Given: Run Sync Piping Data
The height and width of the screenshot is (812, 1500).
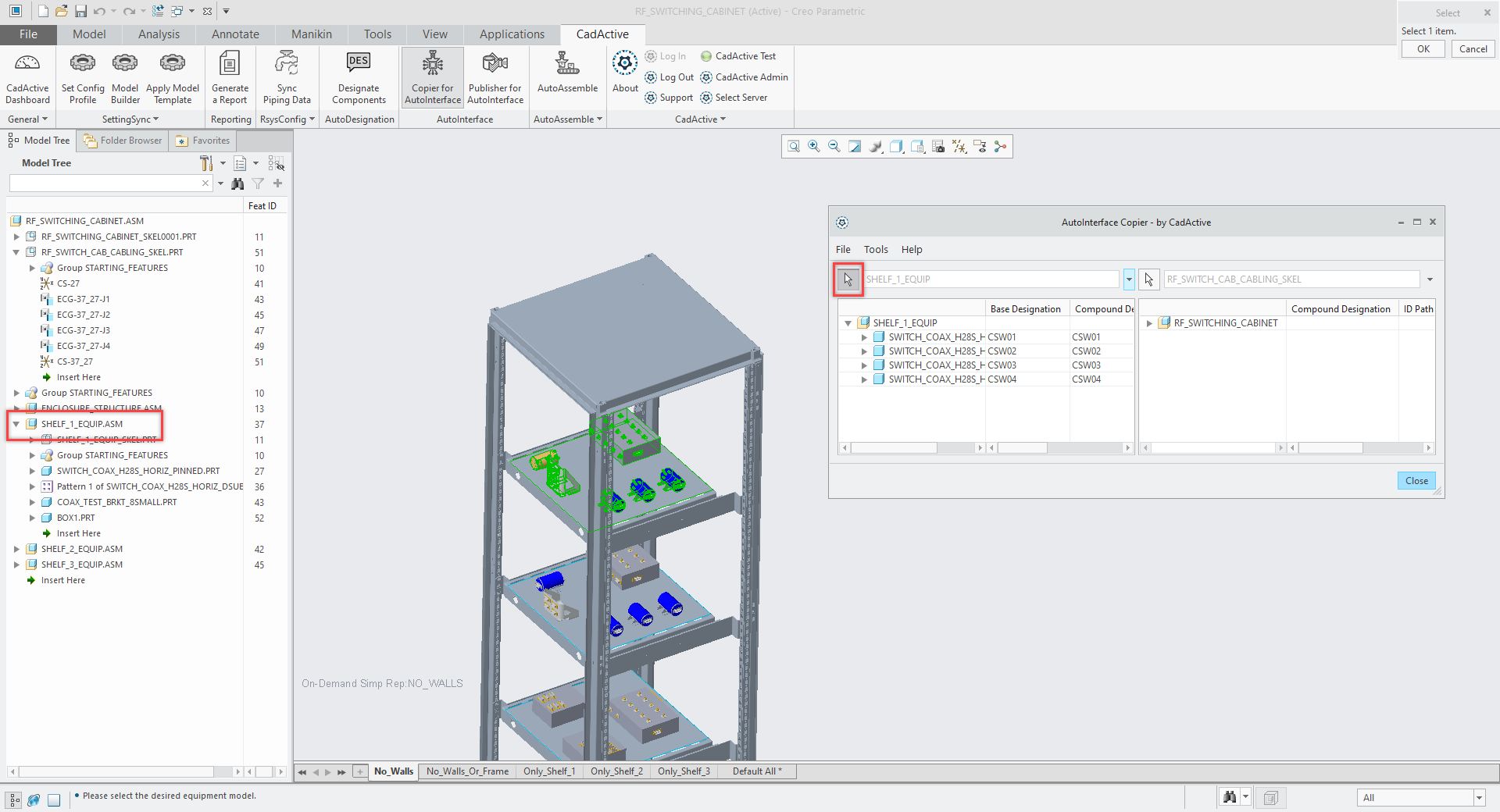Looking at the screenshot, I should (287, 77).
